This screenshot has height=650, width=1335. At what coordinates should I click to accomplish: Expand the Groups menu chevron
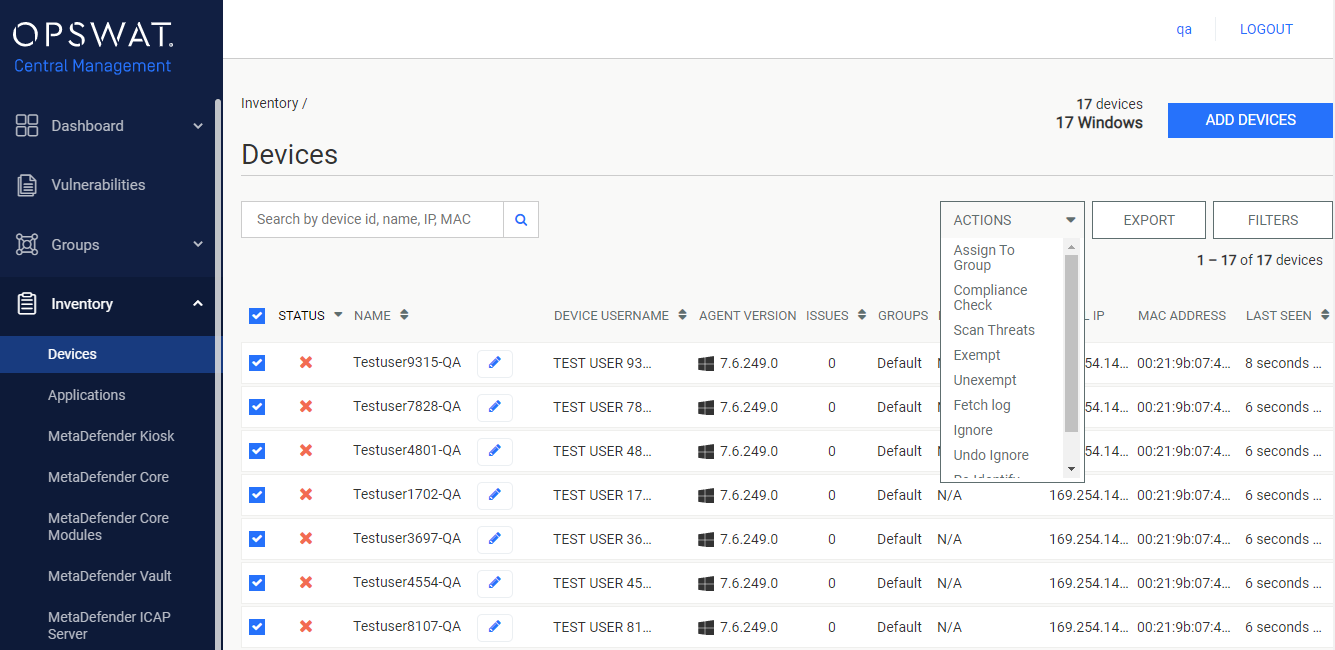[x=198, y=244]
